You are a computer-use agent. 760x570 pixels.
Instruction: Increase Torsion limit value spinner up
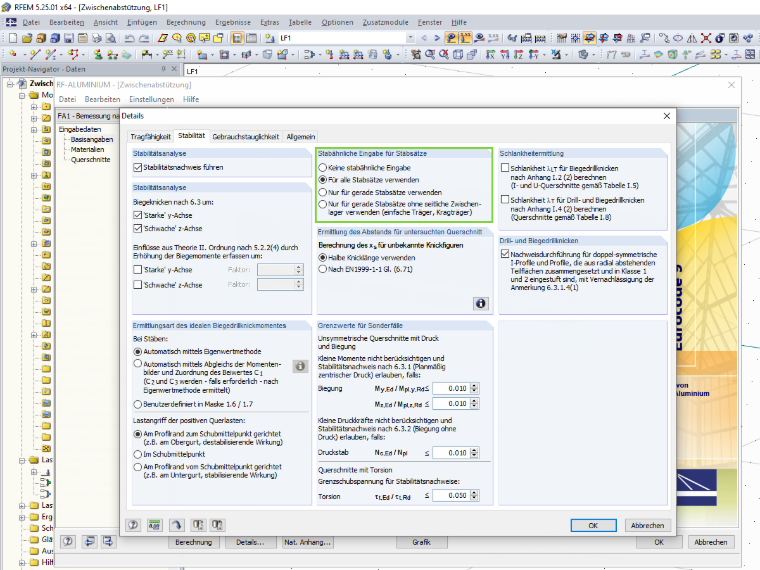pyautogui.click(x=474, y=493)
